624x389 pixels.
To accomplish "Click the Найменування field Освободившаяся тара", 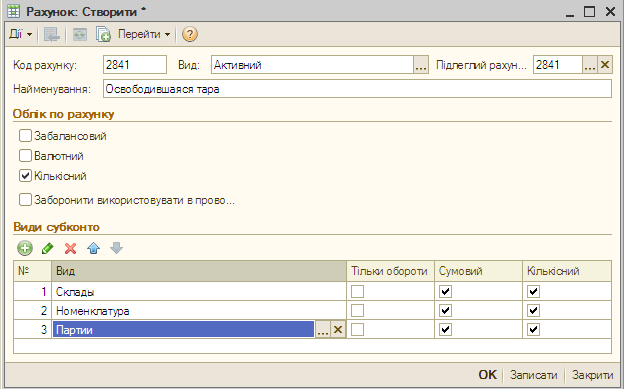I will click(357, 89).
